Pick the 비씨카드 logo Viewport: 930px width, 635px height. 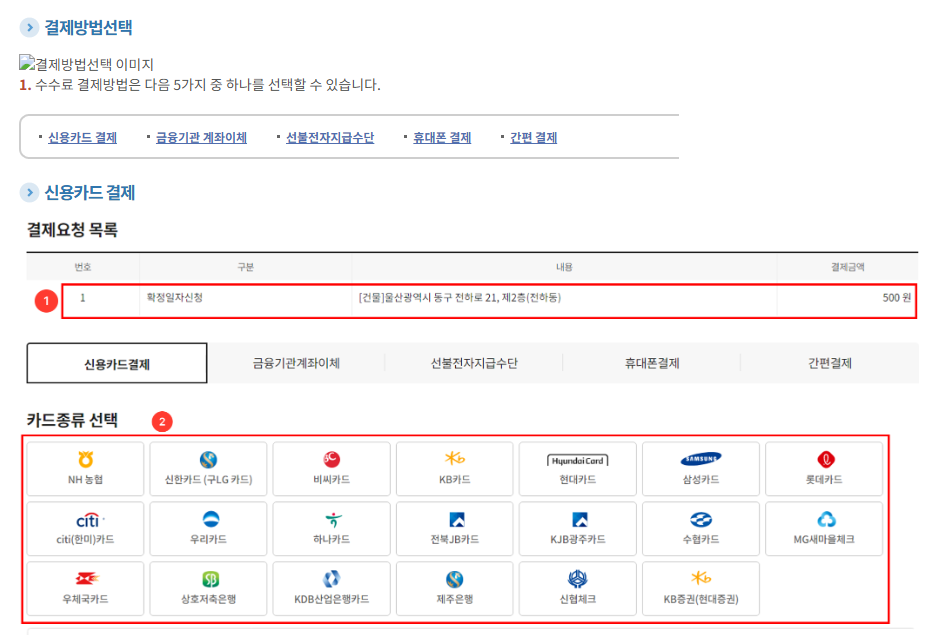click(332, 460)
